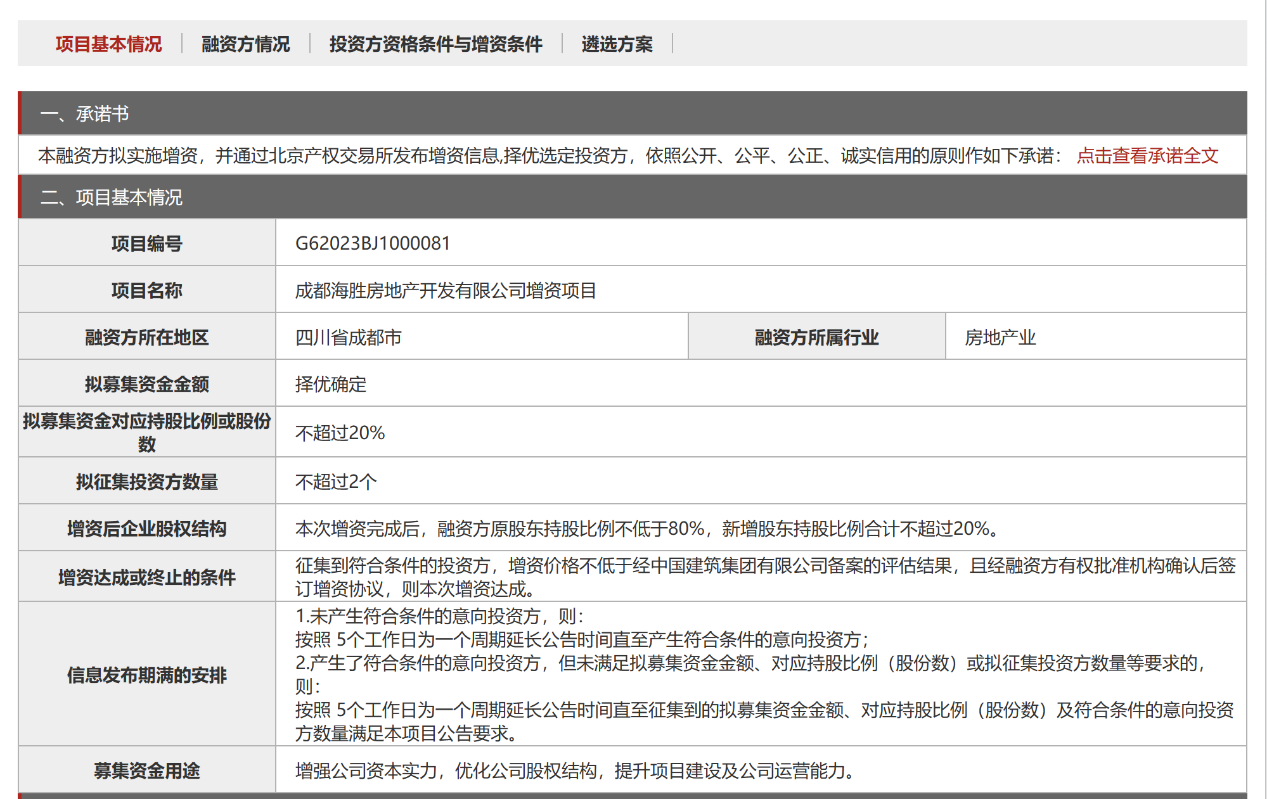This screenshot has width=1267, height=799.
Task: Go to the 遴选方案 tab
Action: point(617,44)
